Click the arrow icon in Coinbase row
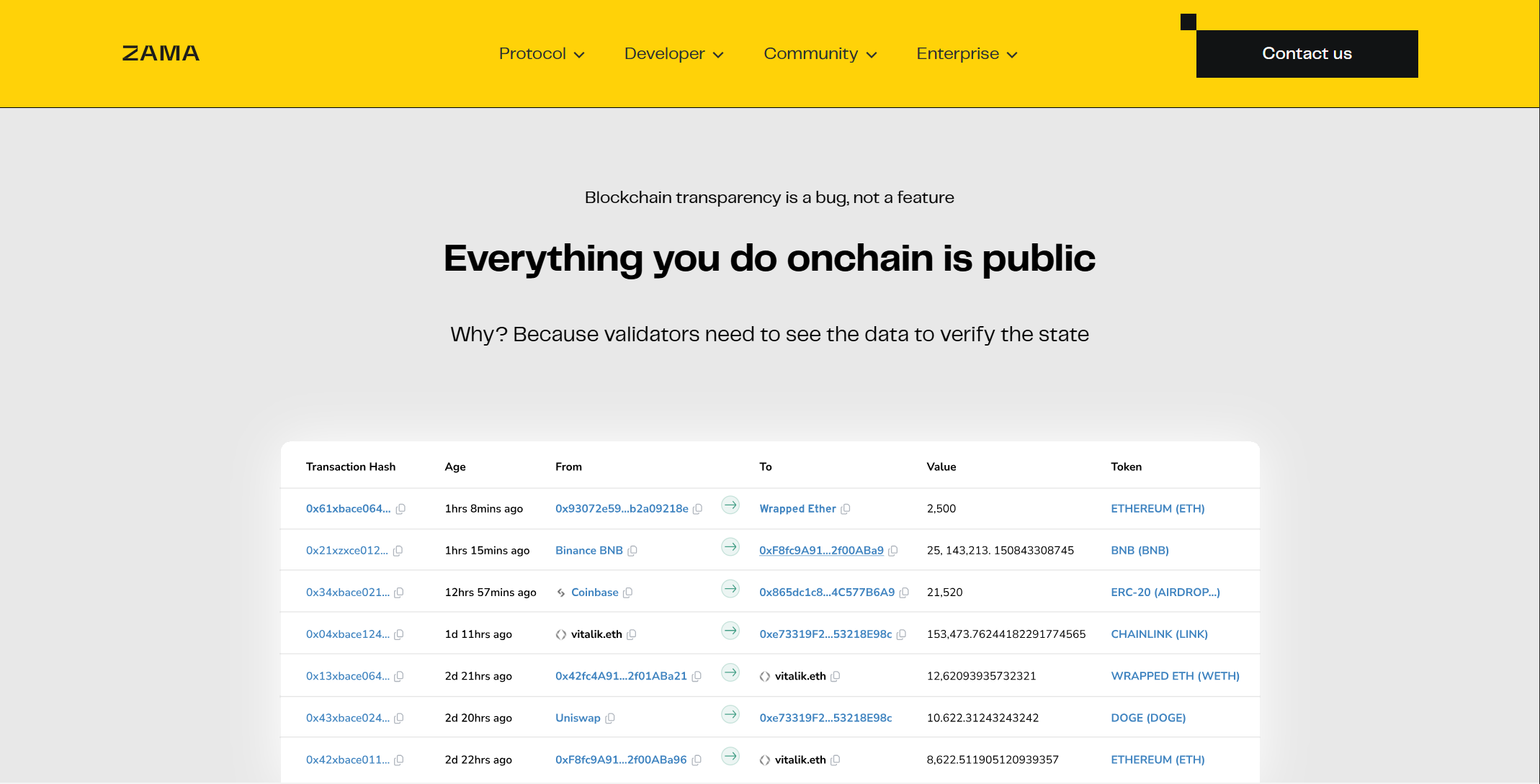The height and width of the screenshot is (784, 1540). pyautogui.click(x=730, y=589)
